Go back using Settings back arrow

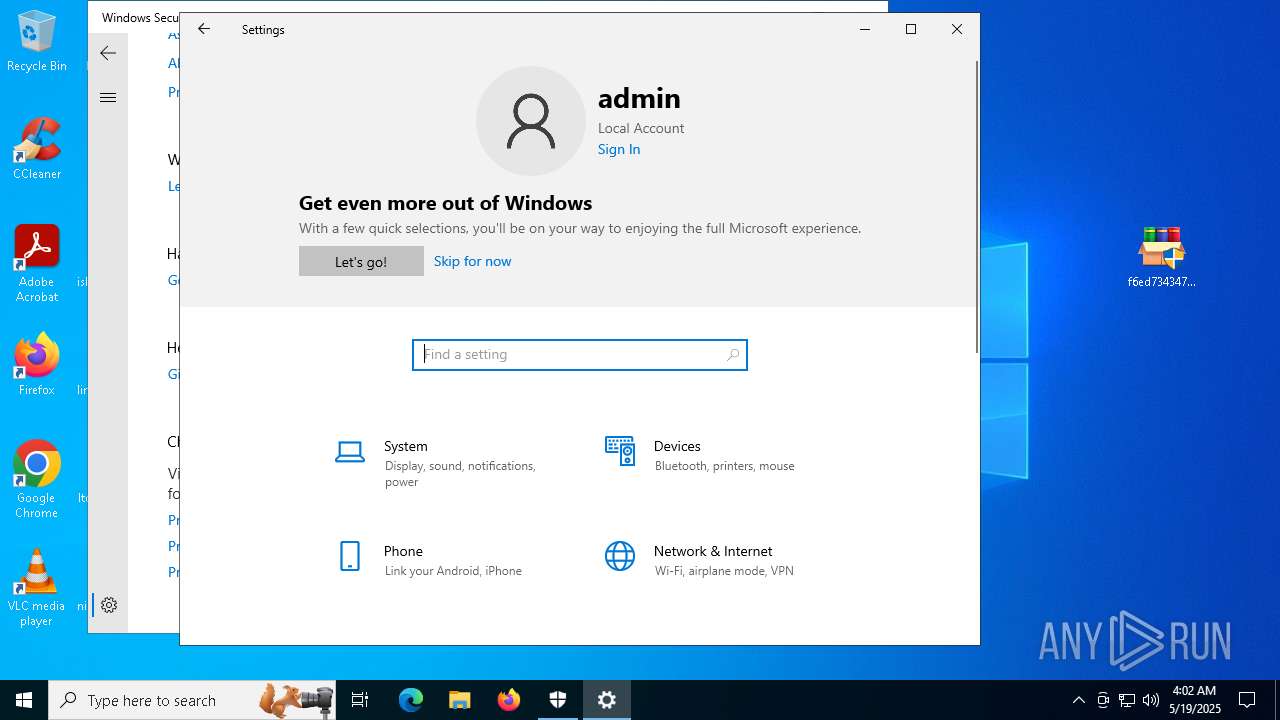pyautogui.click(x=204, y=29)
